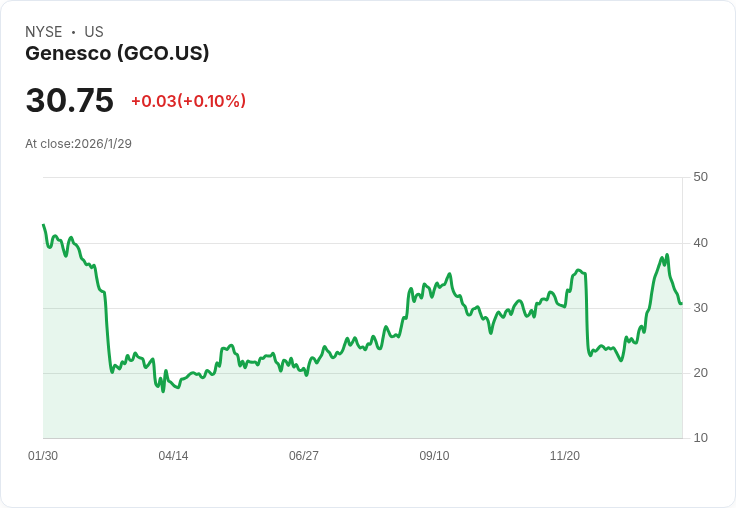The height and width of the screenshot is (508, 736).
Task: Select the 11/20 date on x-axis
Action: (565, 456)
